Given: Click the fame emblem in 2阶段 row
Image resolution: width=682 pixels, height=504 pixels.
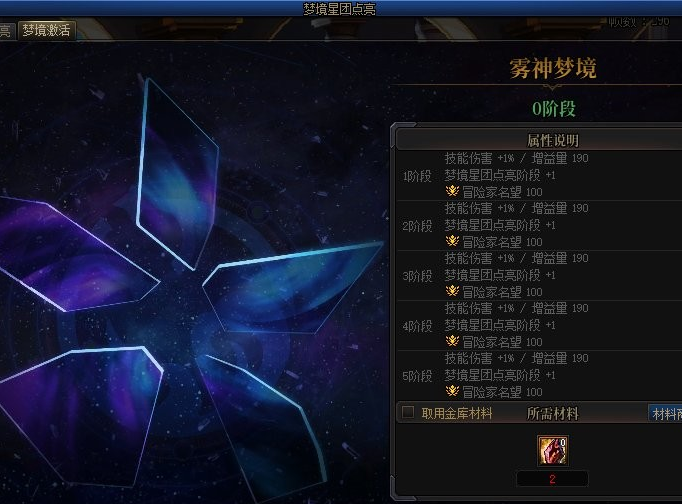Looking at the screenshot, I should [x=452, y=241].
